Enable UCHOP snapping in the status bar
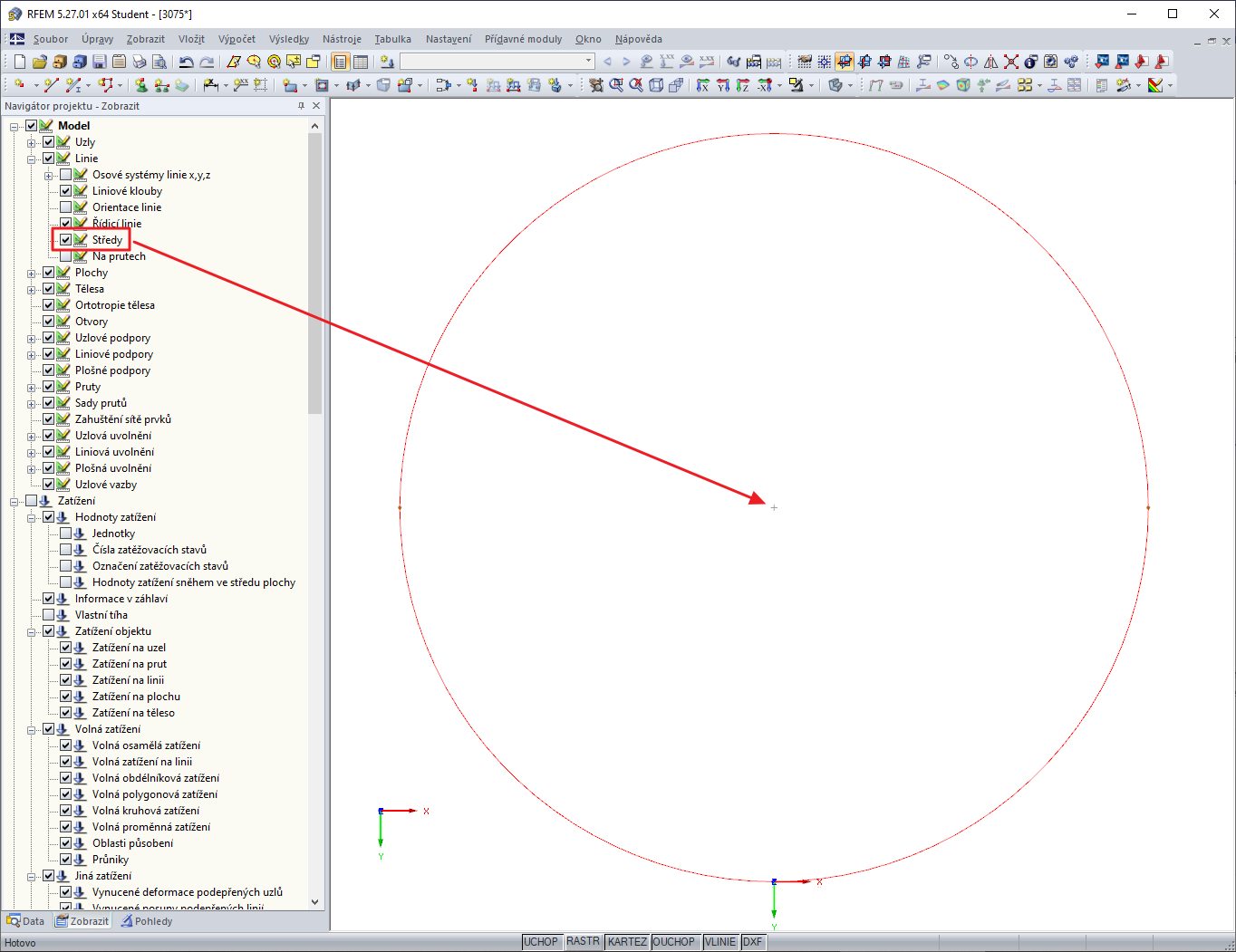 [x=542, y=942]
